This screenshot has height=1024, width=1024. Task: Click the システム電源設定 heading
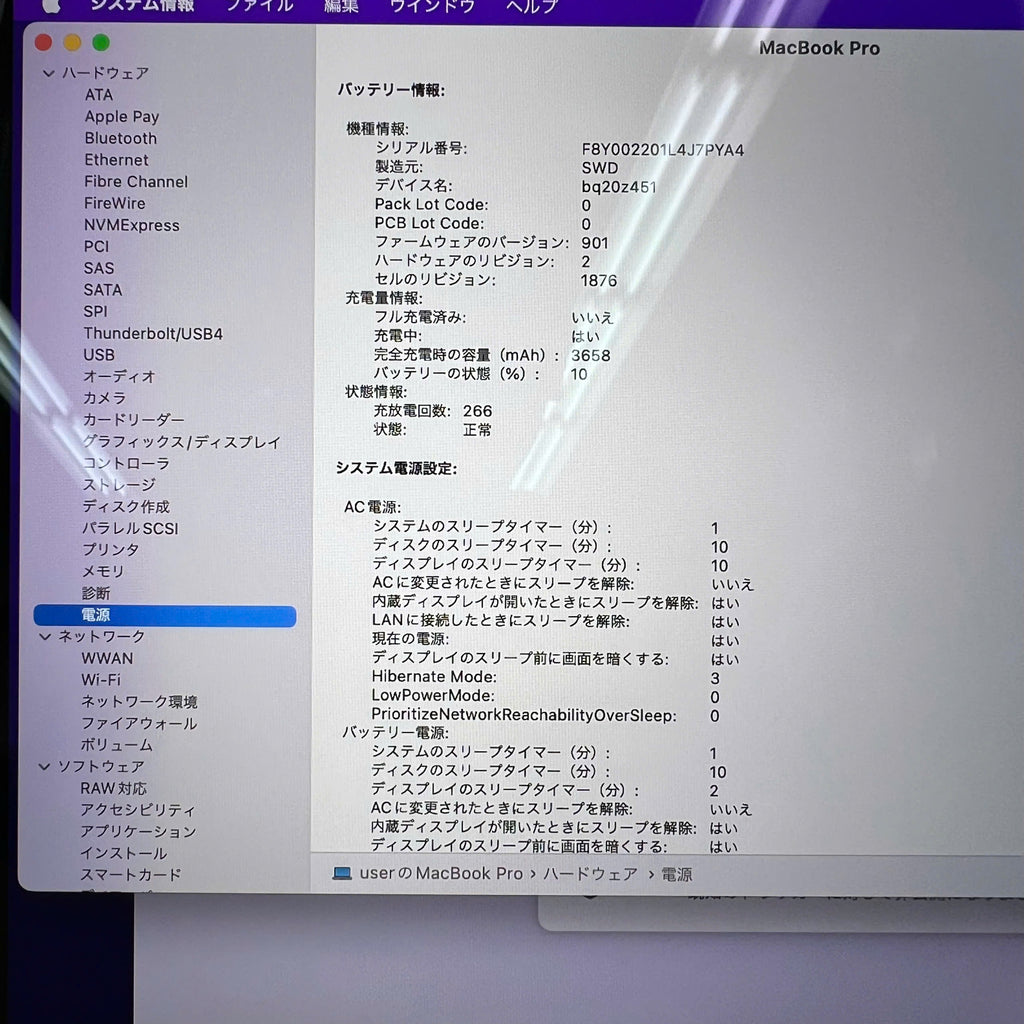(x=396, y=468)
